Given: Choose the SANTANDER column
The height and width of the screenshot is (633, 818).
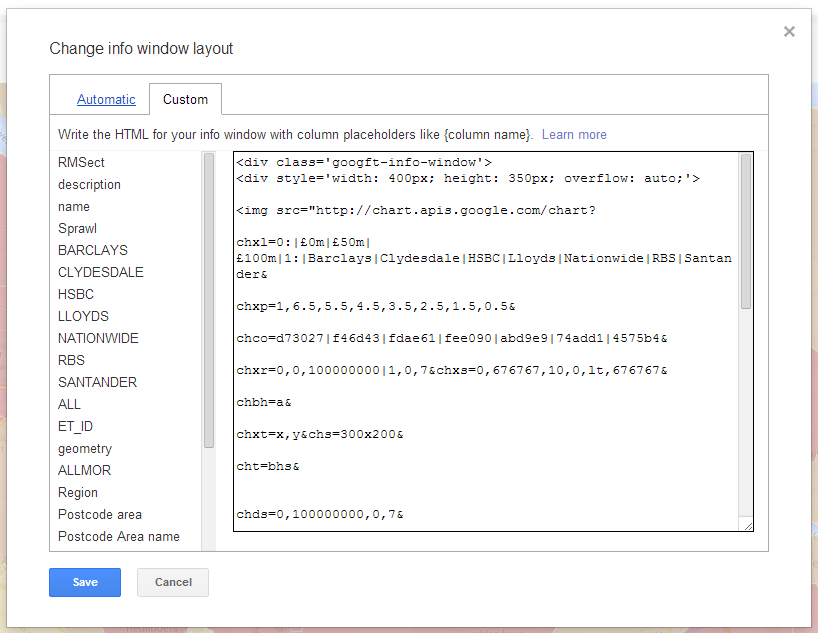Looking at the screenshot, I should point(97,383).
